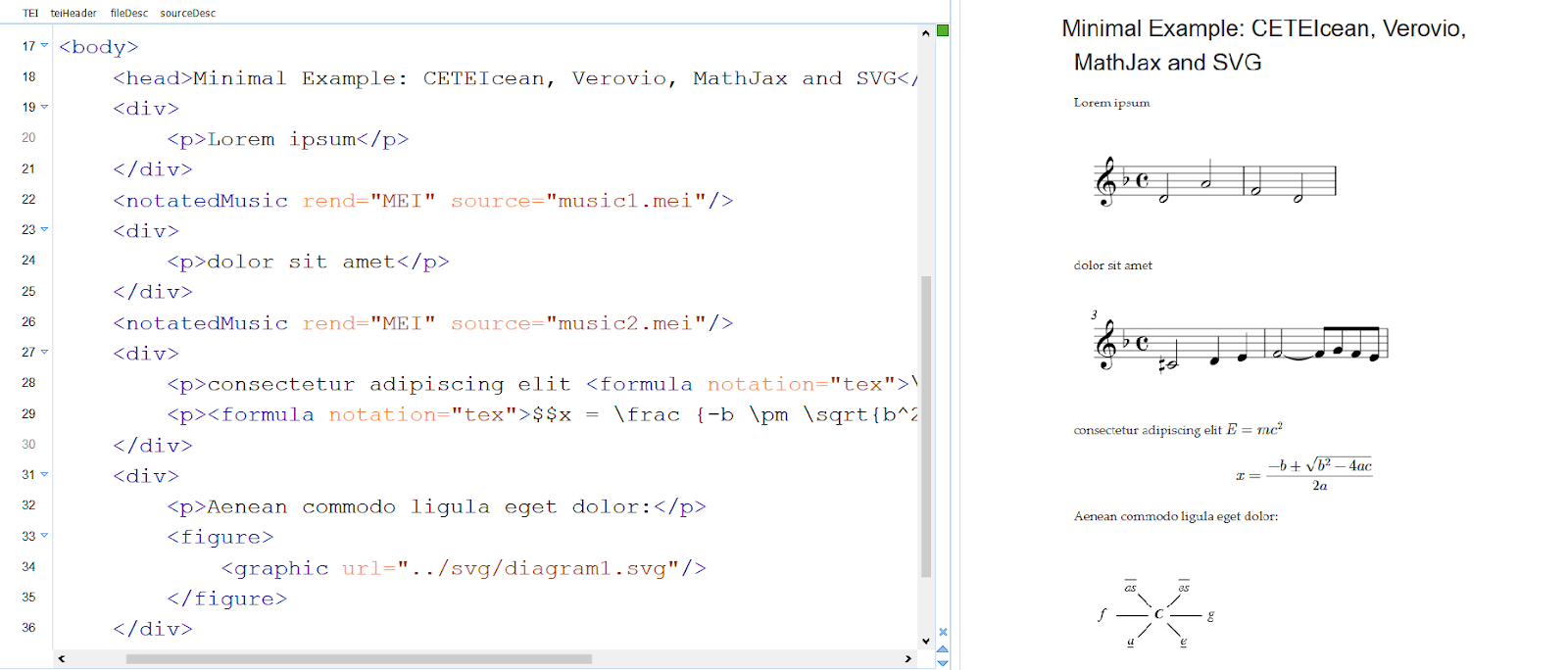The image size is (1568, 670).
Task: Click the blue X clear-markers icon
Action: (x=943, y=633)
